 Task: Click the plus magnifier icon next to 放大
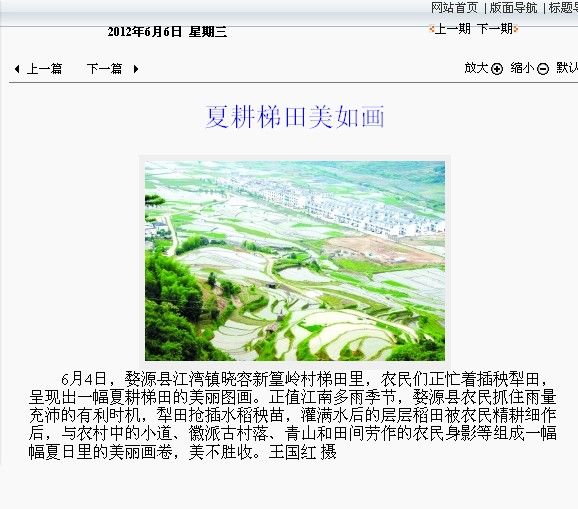click(497, 69)
